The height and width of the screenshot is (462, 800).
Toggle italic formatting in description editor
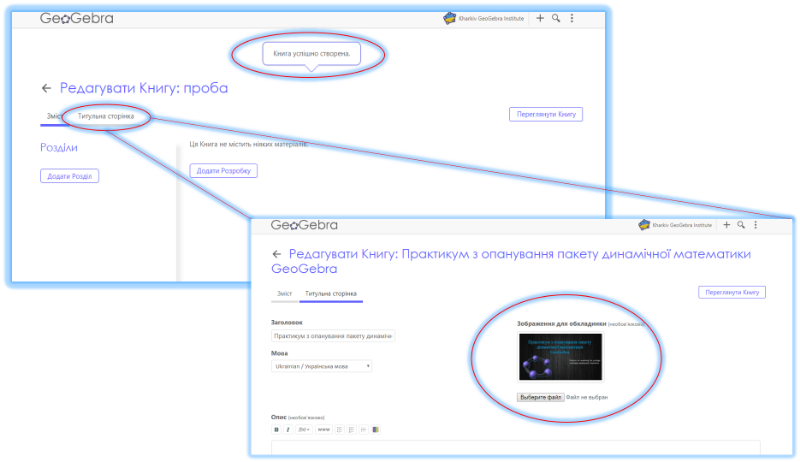(288, 430)
